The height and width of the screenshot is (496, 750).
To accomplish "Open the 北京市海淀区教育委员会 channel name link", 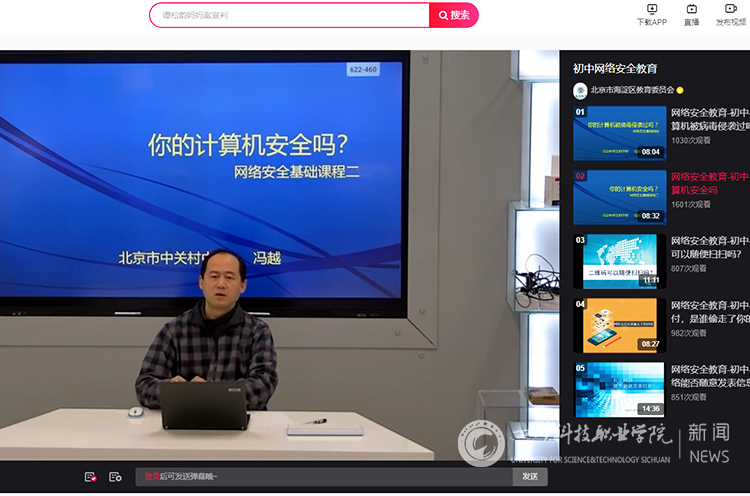I will tap(632, 90).
